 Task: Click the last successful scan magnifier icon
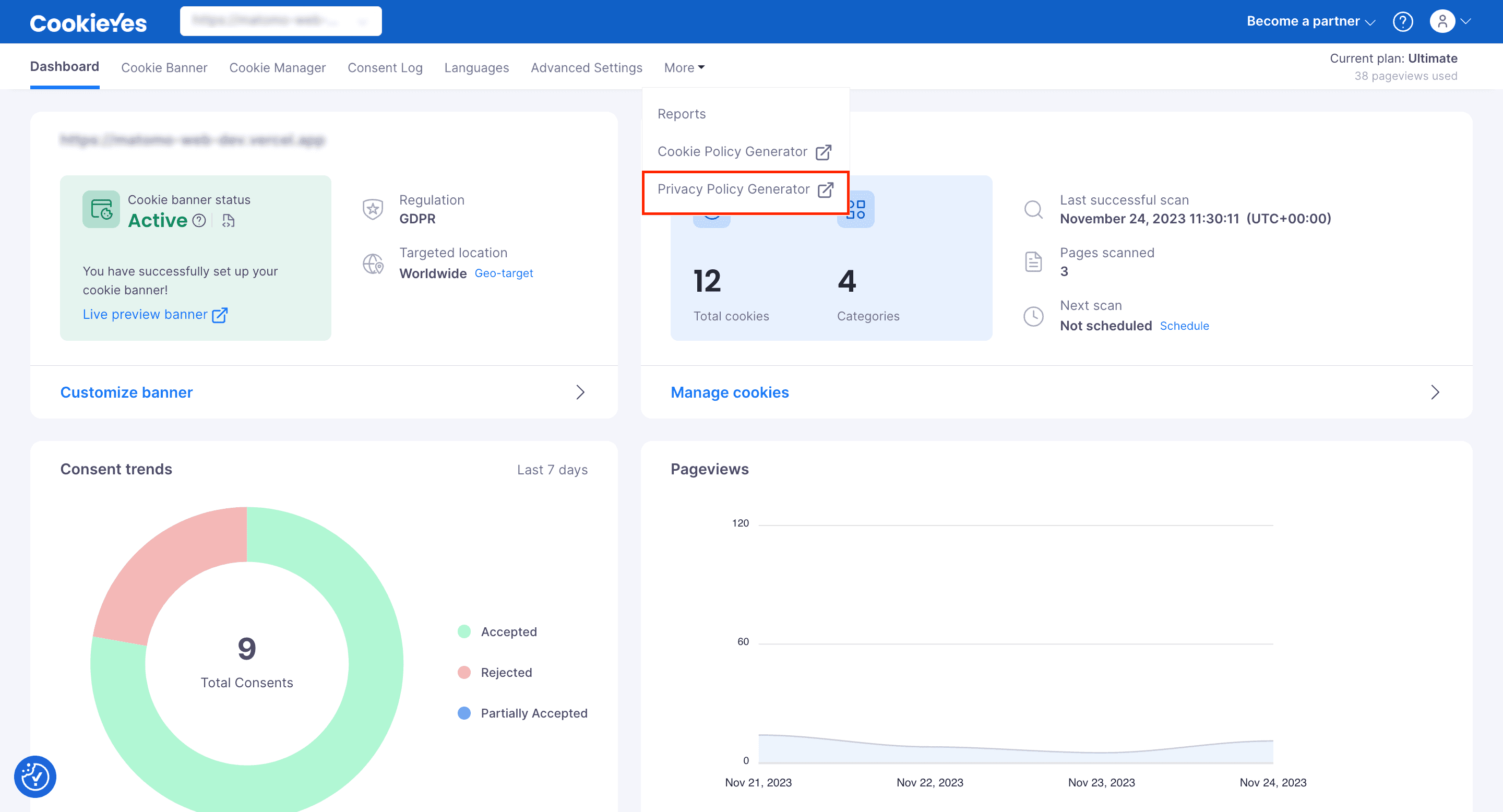point(1033,209)
